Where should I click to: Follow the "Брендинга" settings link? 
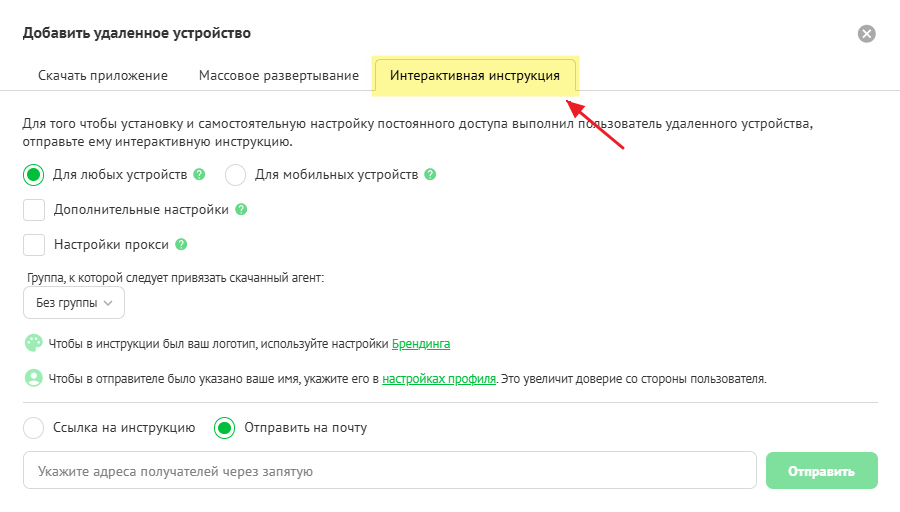[x=421, y=343]
